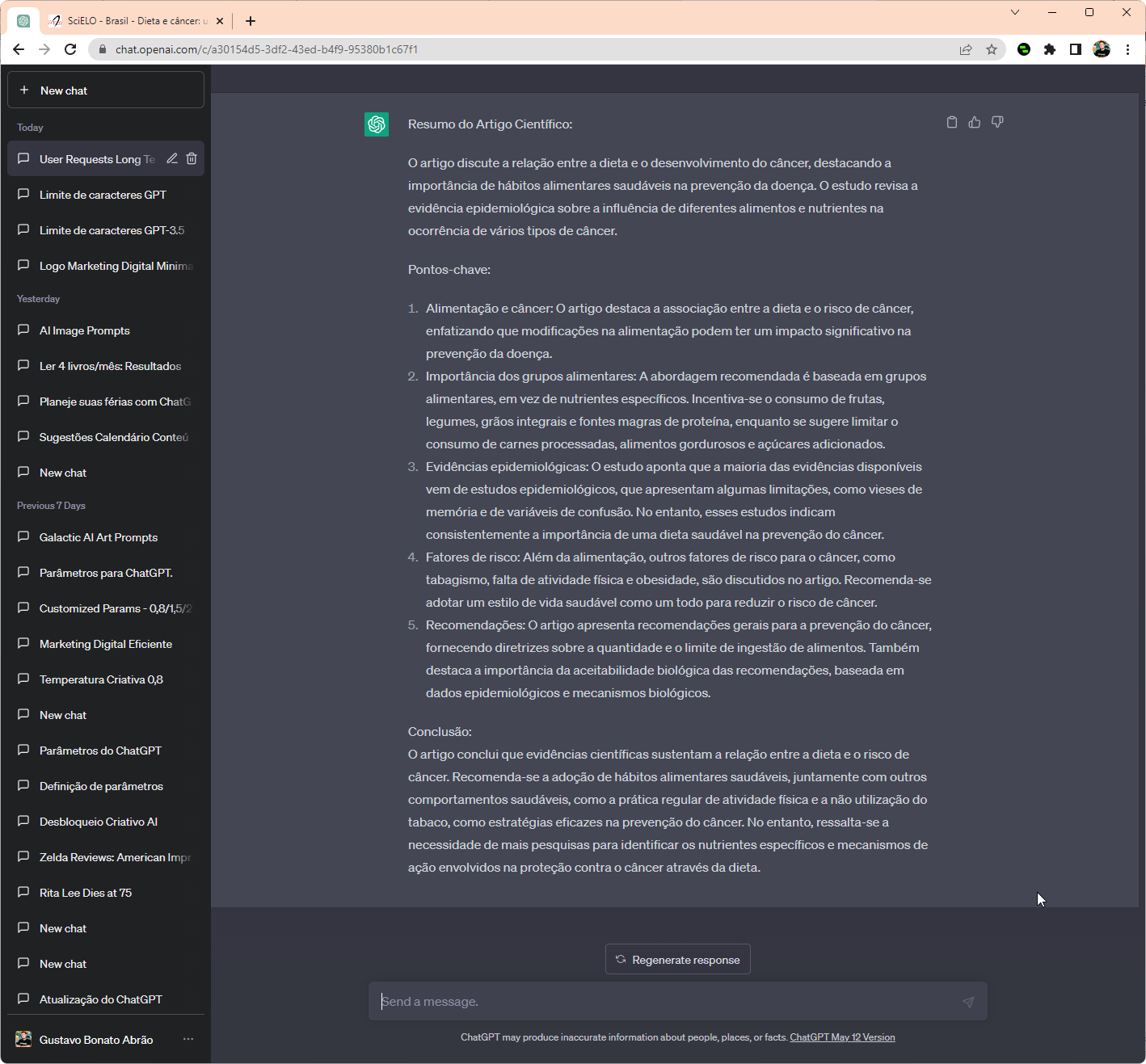Click the share page icon in address bar
1146x1064 pixels.
click(x=966, y=49)
